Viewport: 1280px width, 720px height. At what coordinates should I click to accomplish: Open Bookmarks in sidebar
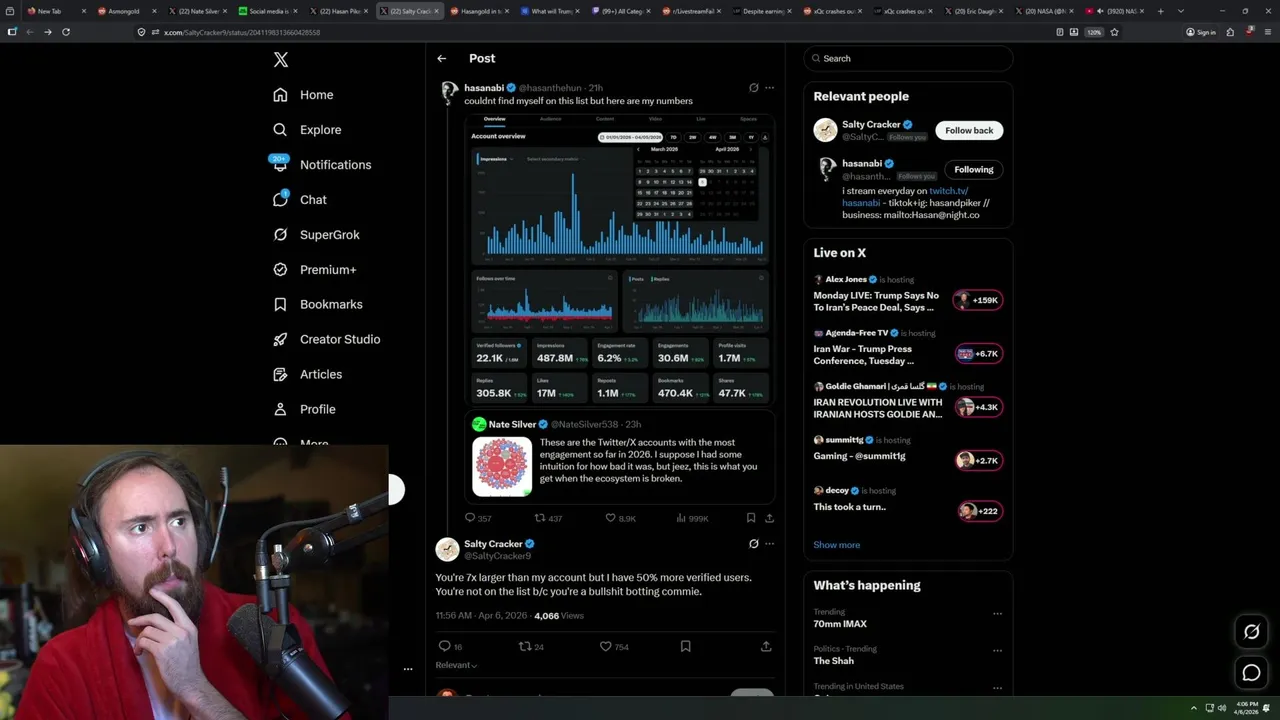coord(317,304)
